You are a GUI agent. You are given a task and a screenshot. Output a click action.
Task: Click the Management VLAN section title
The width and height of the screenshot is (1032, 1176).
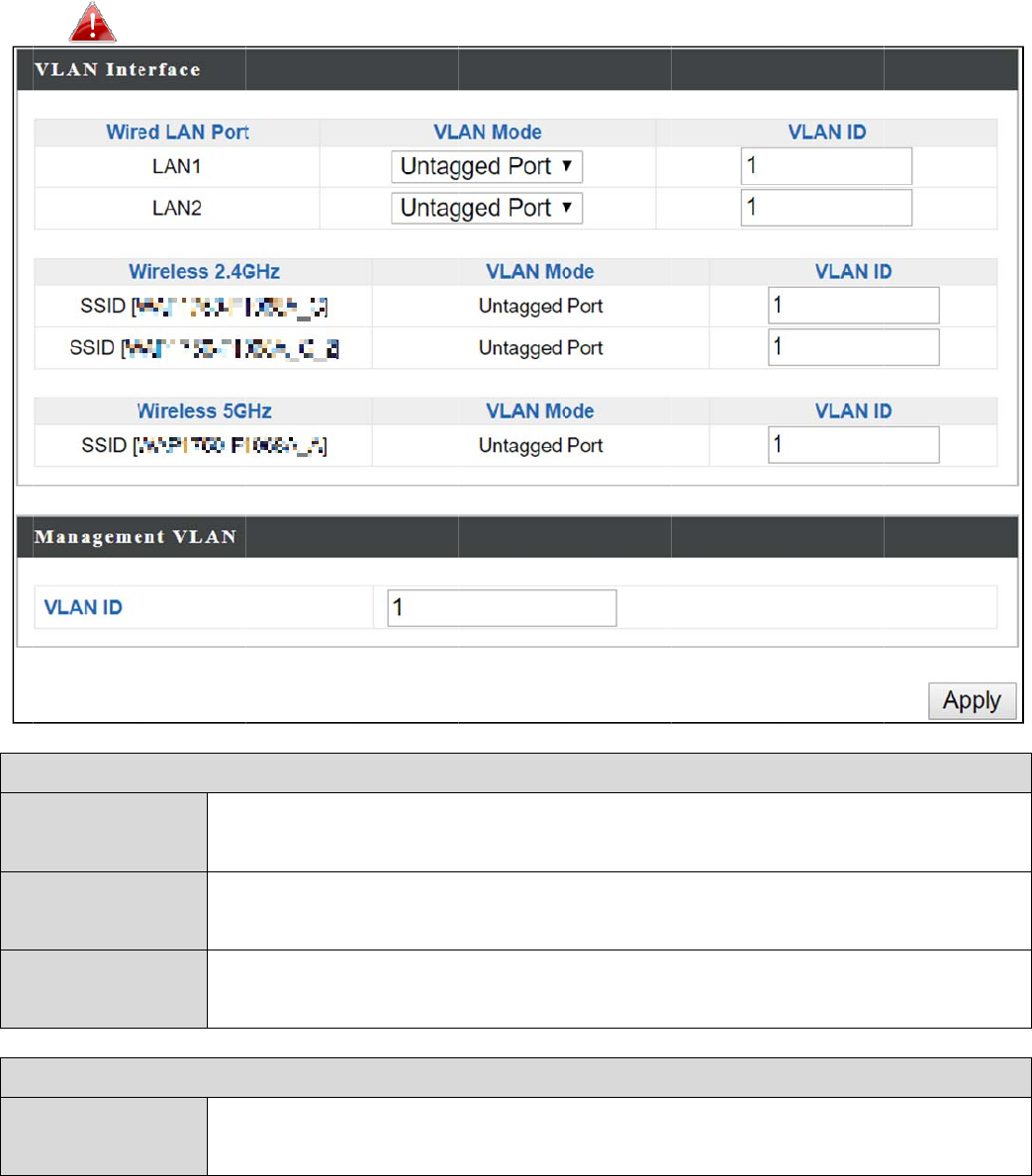pos(136,537)
